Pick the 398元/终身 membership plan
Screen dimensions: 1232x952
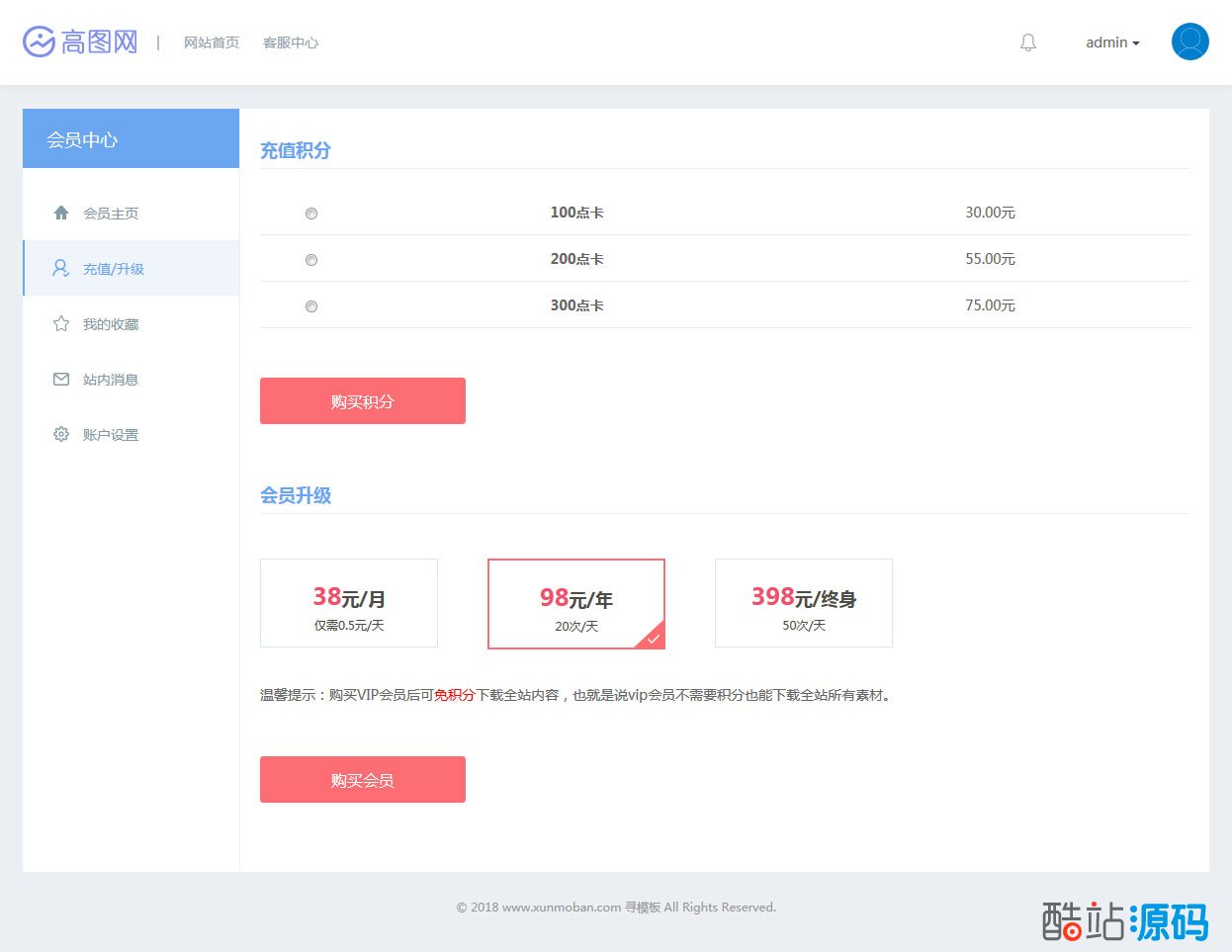click(804, 603)
